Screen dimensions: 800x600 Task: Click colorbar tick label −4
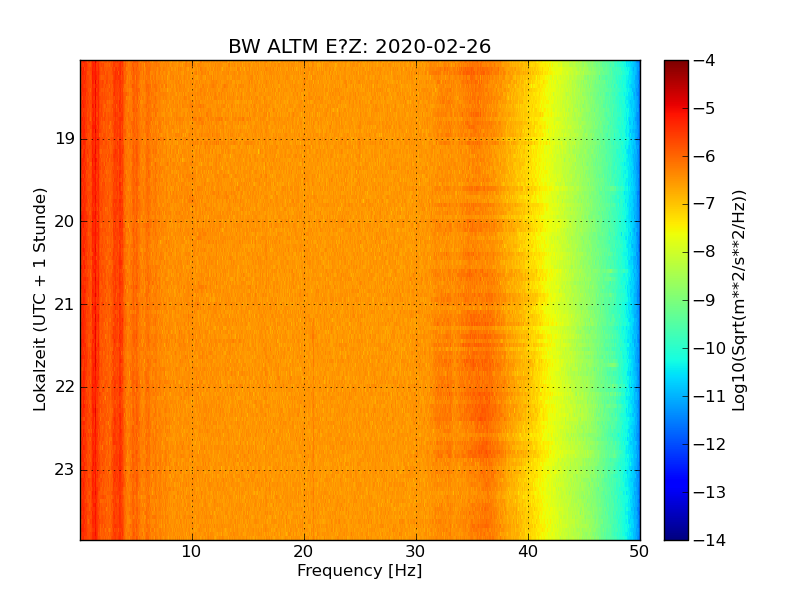coord(705,61)
